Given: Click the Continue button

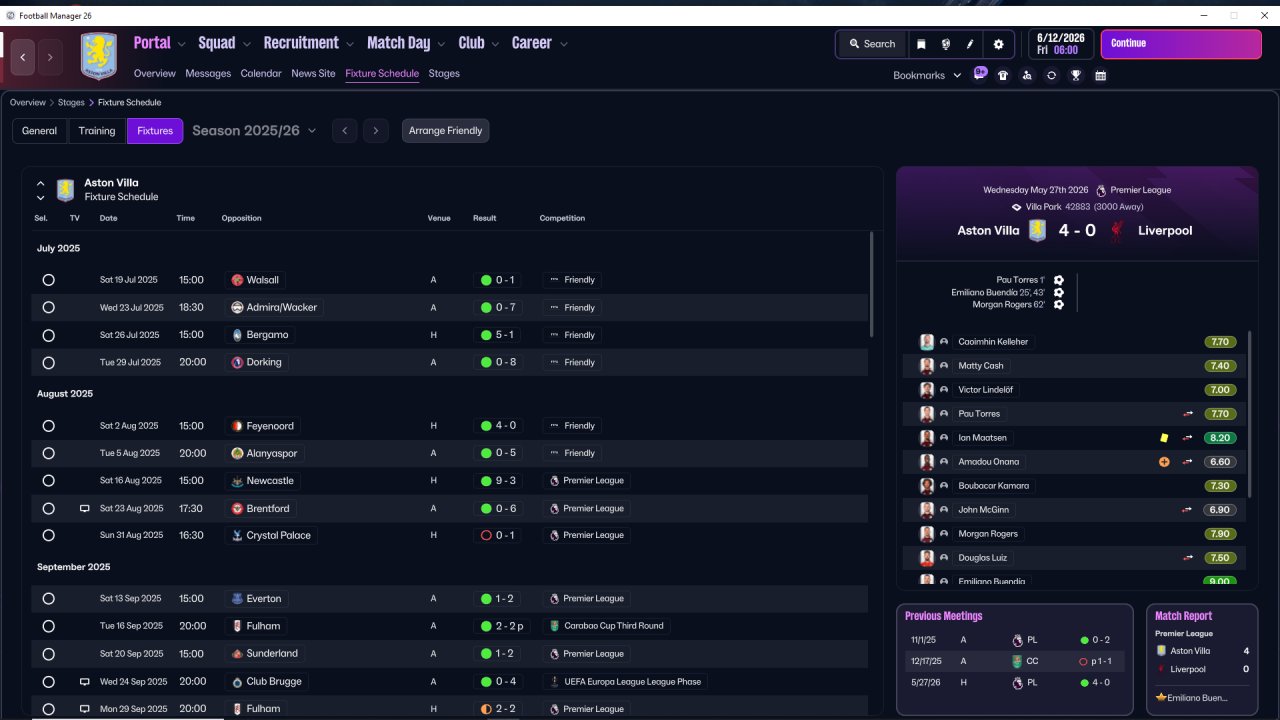Looking at the screenshot, I should pos(1181,44).
